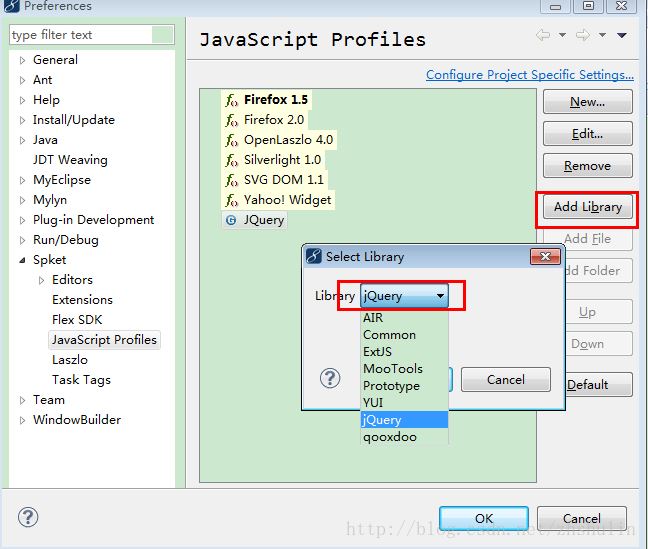
Task: Expand the Install/Update tree node
Action: tap(22, 120)
